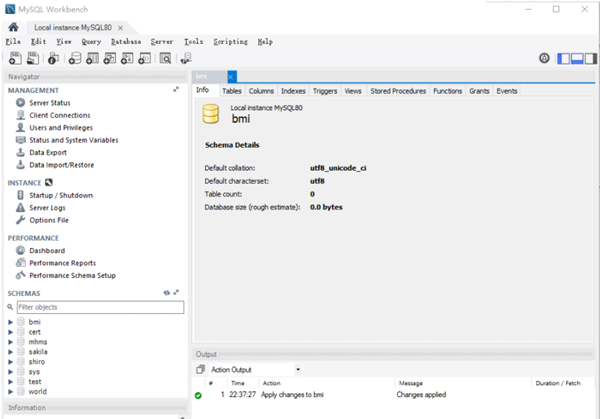Expand the cert schema

point(10,332)
